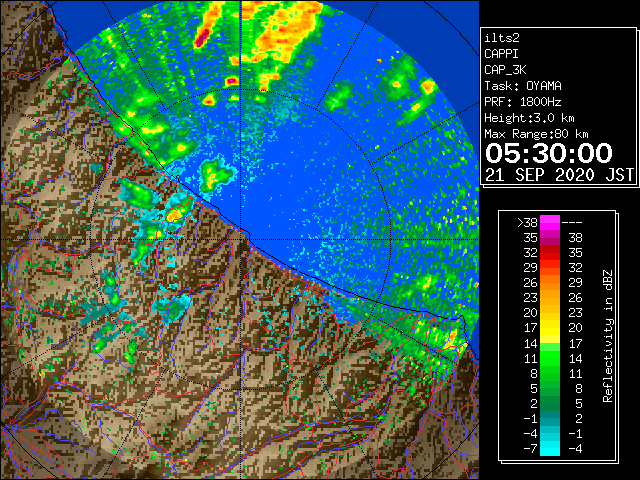Click the '21 SEP 2020 JST' date
This screenshot has width=640, height=480.
560,175
